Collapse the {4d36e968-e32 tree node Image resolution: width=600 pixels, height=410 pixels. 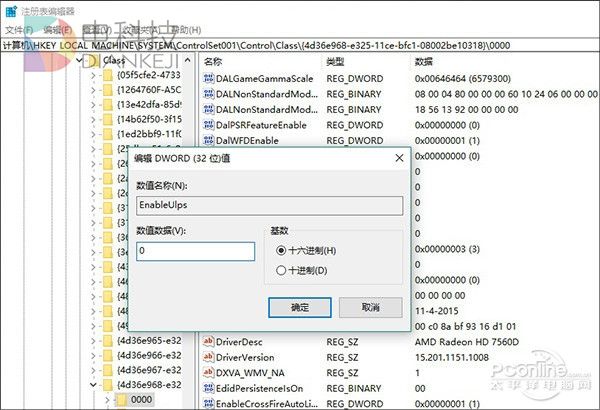pos(93,385)
